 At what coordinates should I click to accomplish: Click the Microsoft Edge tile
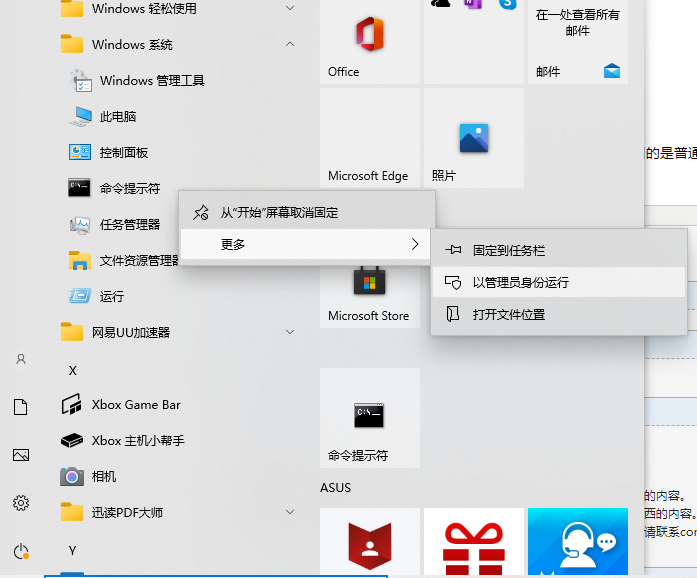click(x=370, y=138)
